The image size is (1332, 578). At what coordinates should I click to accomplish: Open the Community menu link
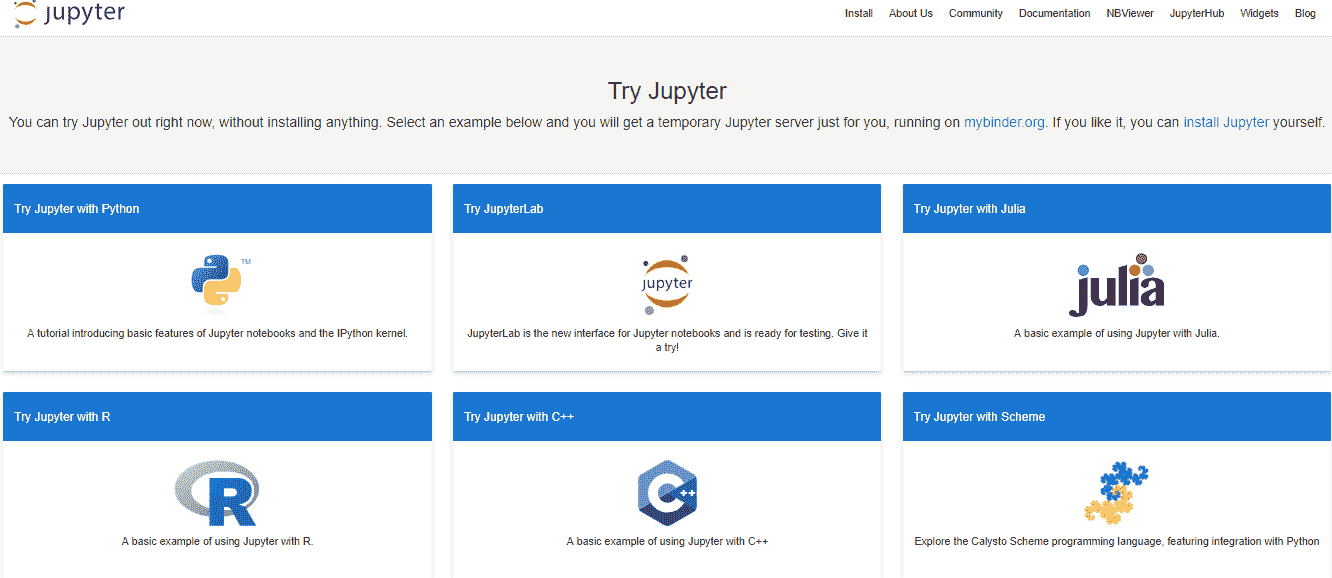pyautogui.click(x=975, y=14)
